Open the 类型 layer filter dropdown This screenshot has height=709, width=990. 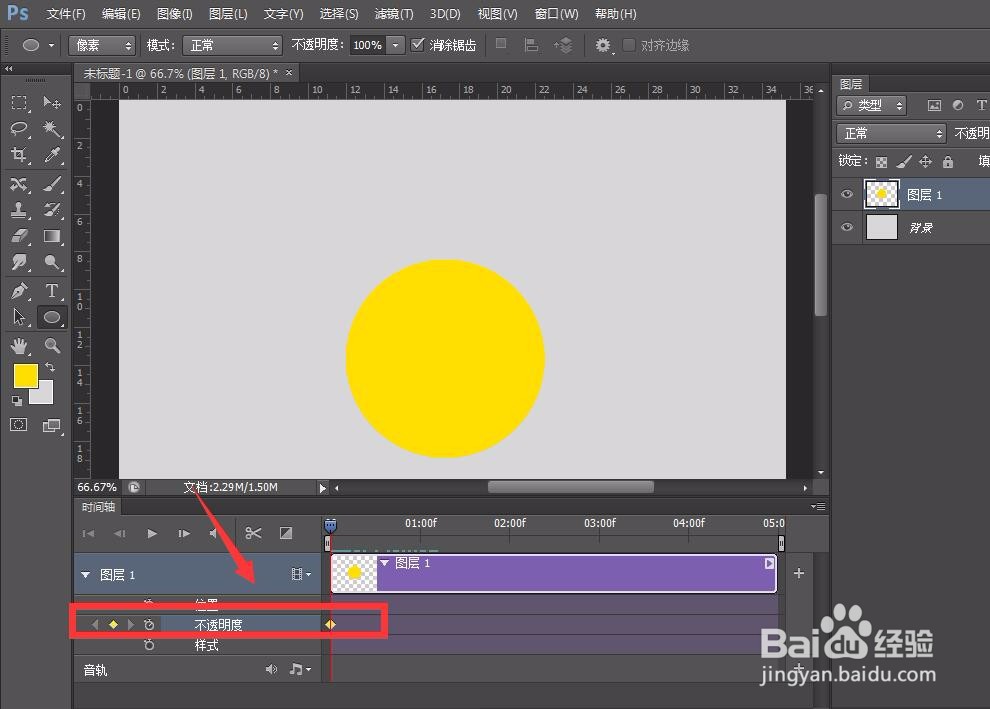click(870, 105)
